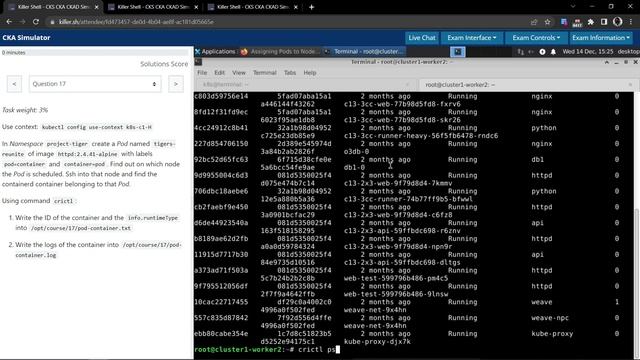
Task: Go to previous question with '<' button
Action: tap(14, 84)
